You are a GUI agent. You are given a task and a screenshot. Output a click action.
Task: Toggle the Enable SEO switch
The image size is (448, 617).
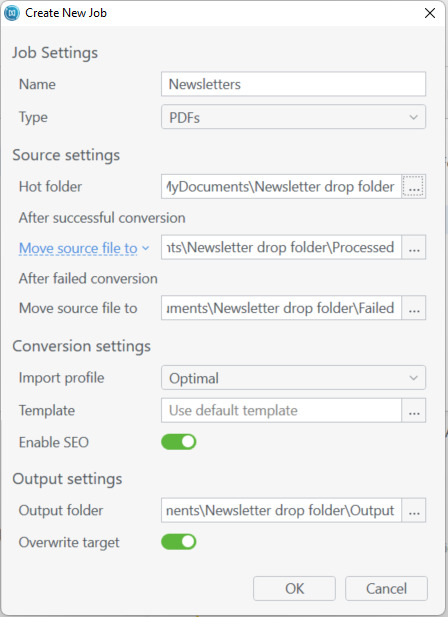[x=179, y=442]
